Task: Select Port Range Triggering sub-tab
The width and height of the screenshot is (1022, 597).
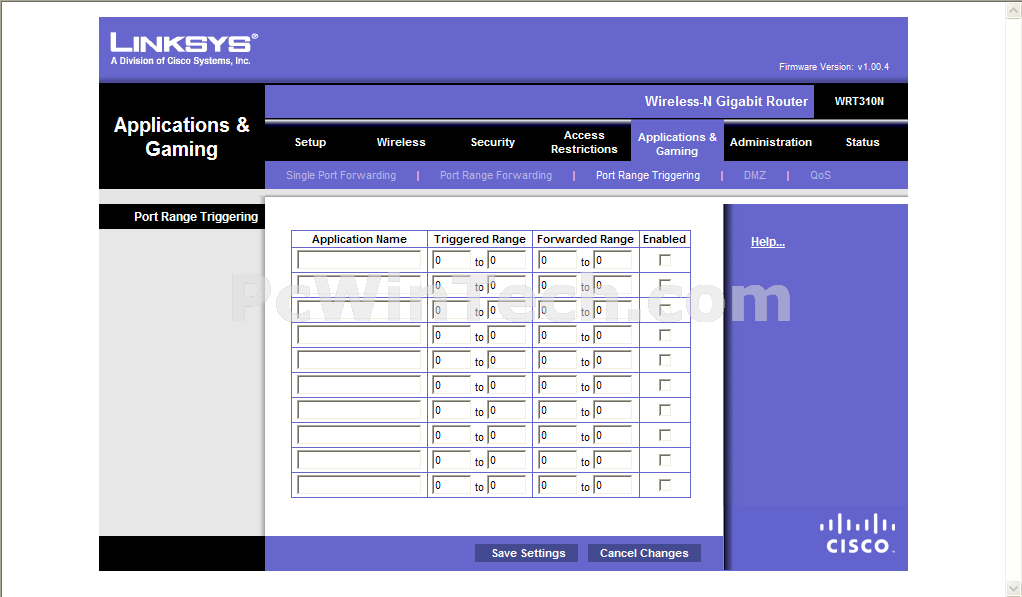Action: (648, 175)
